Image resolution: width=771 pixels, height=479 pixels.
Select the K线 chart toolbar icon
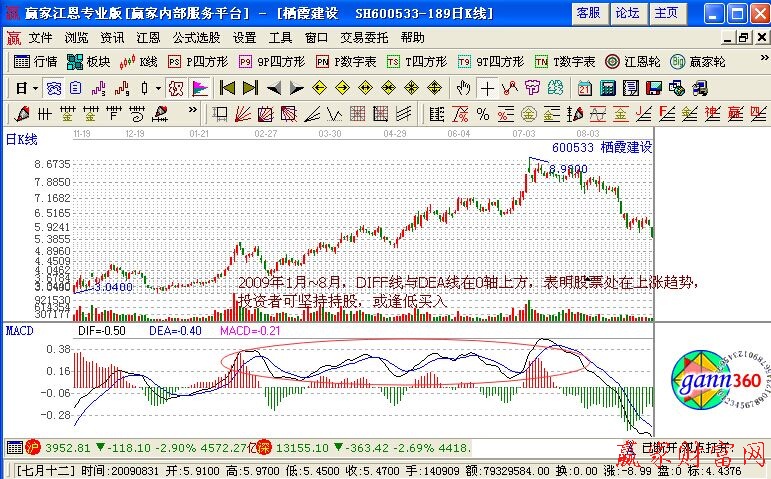click(138, 61)
